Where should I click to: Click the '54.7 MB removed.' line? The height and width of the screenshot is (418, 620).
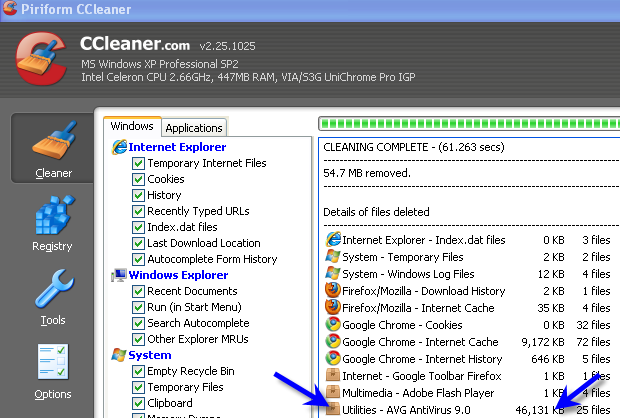click(367, 173)
